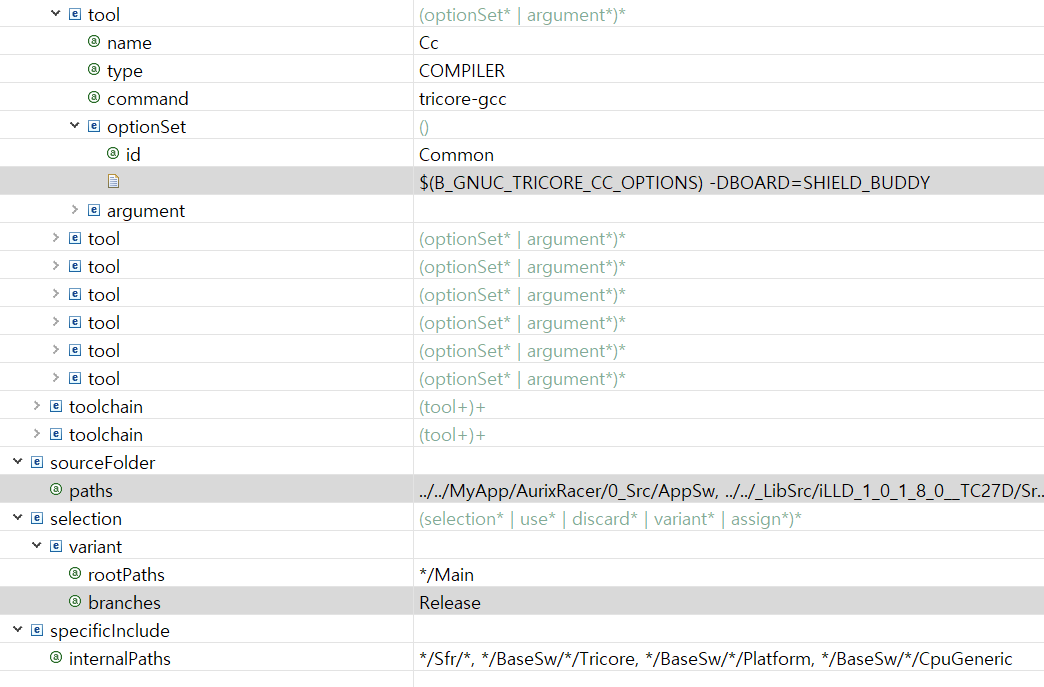Select the id attribute label
This screenshot has width=1044, height=687.
pyautogui.click(x=133, y=154)
